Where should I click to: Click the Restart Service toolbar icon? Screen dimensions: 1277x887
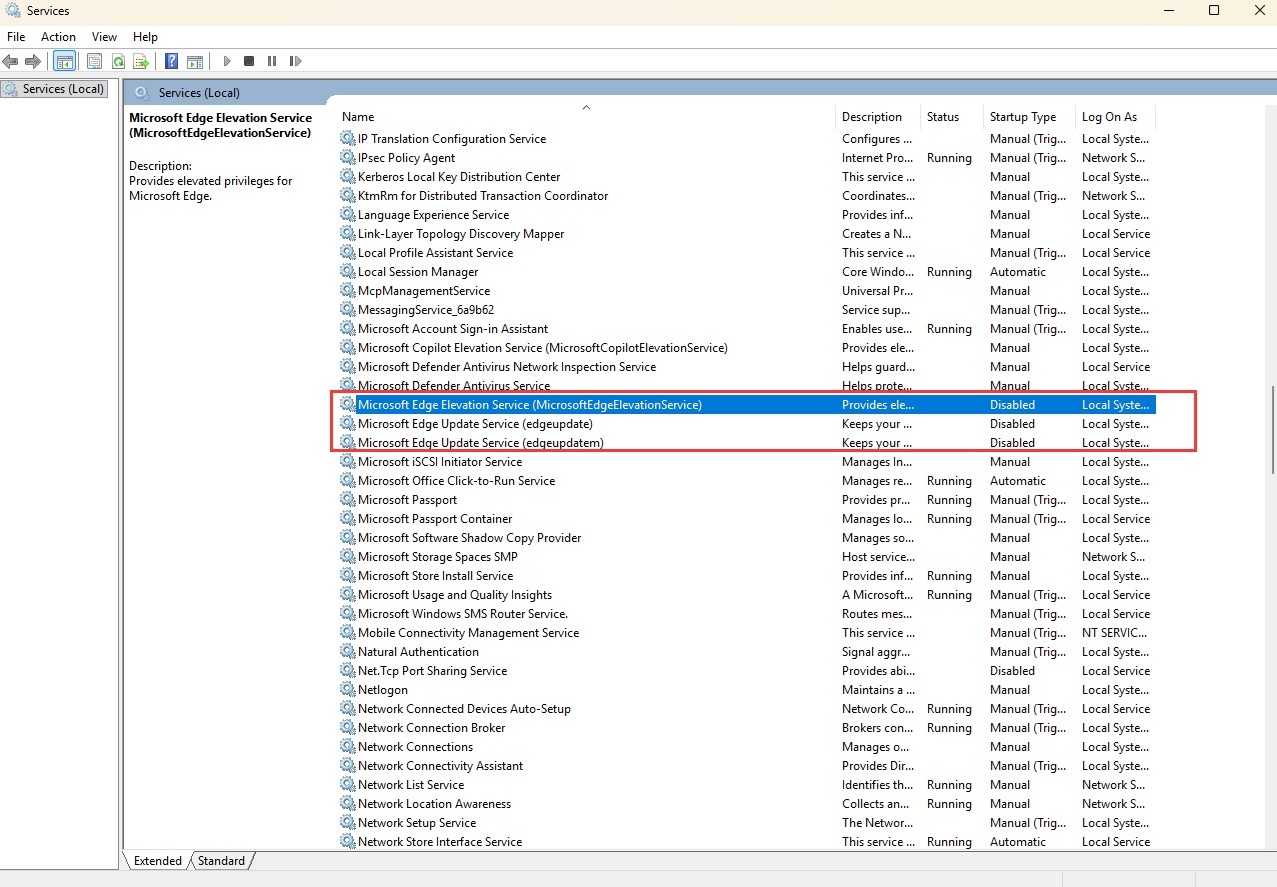pyautogui.click(x=295, y=61)
